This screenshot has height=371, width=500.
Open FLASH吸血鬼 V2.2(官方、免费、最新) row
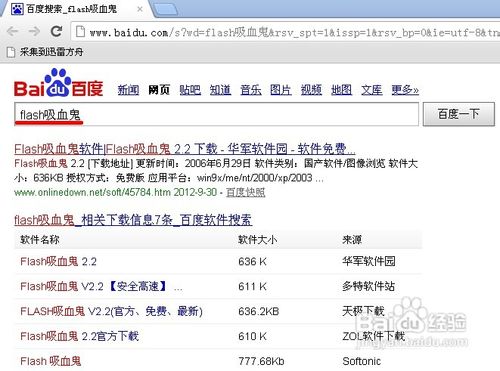coord(111,311)
